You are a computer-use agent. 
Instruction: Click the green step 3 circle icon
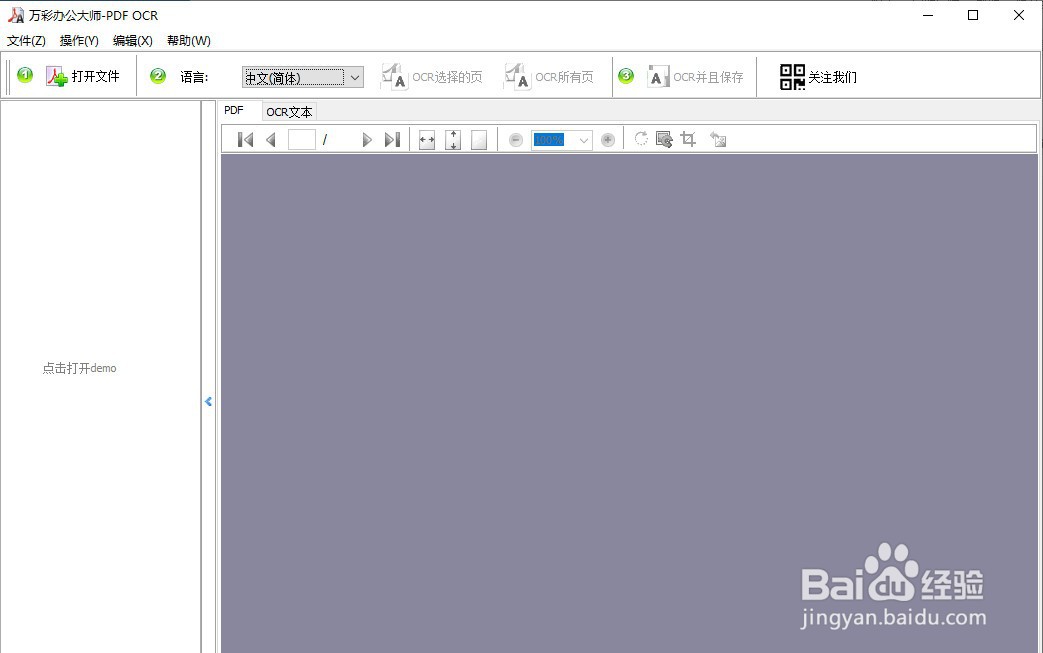pyautogui.click(x=626, y=76)
